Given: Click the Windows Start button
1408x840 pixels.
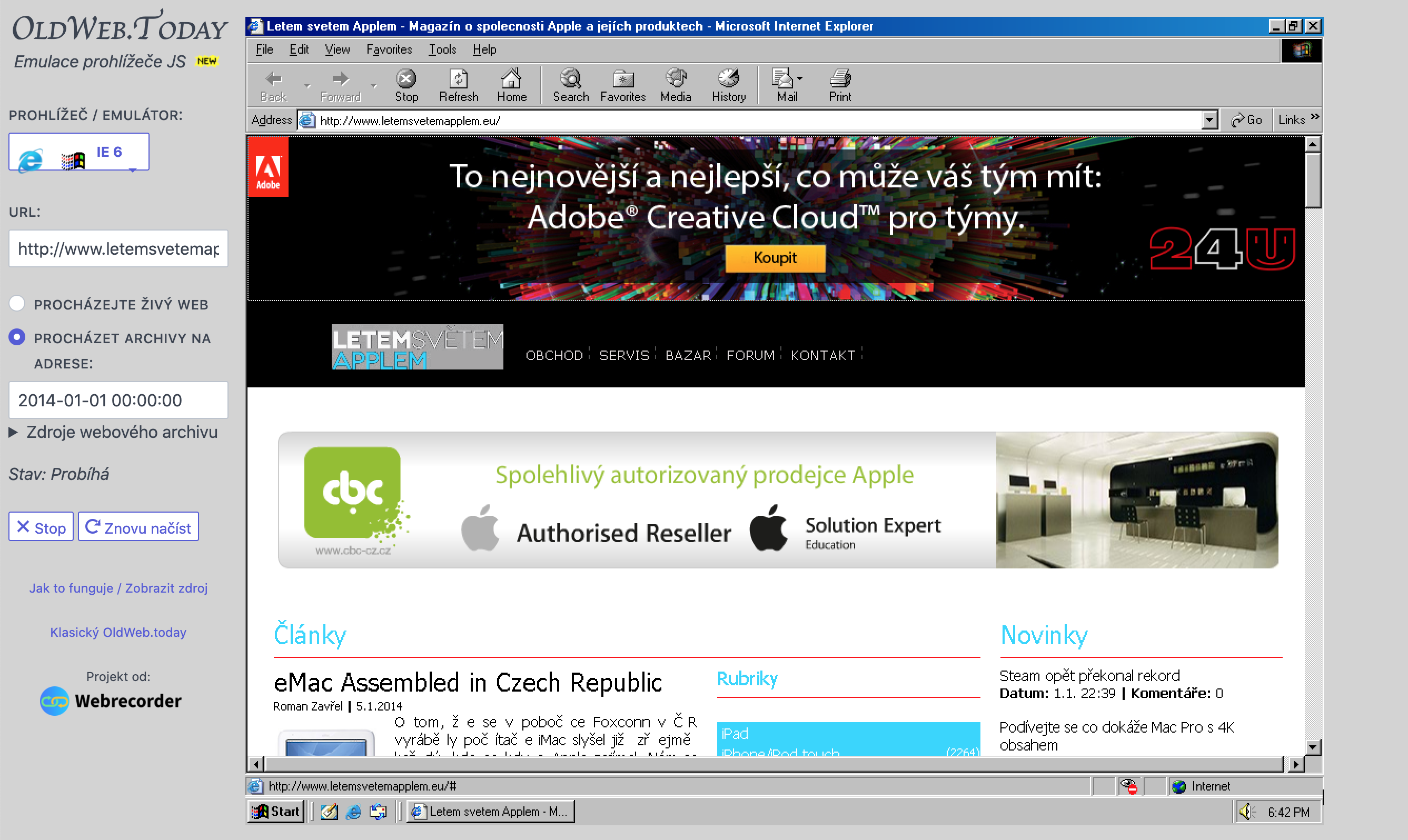Looking at the screenshot, I should pos(276,811).
